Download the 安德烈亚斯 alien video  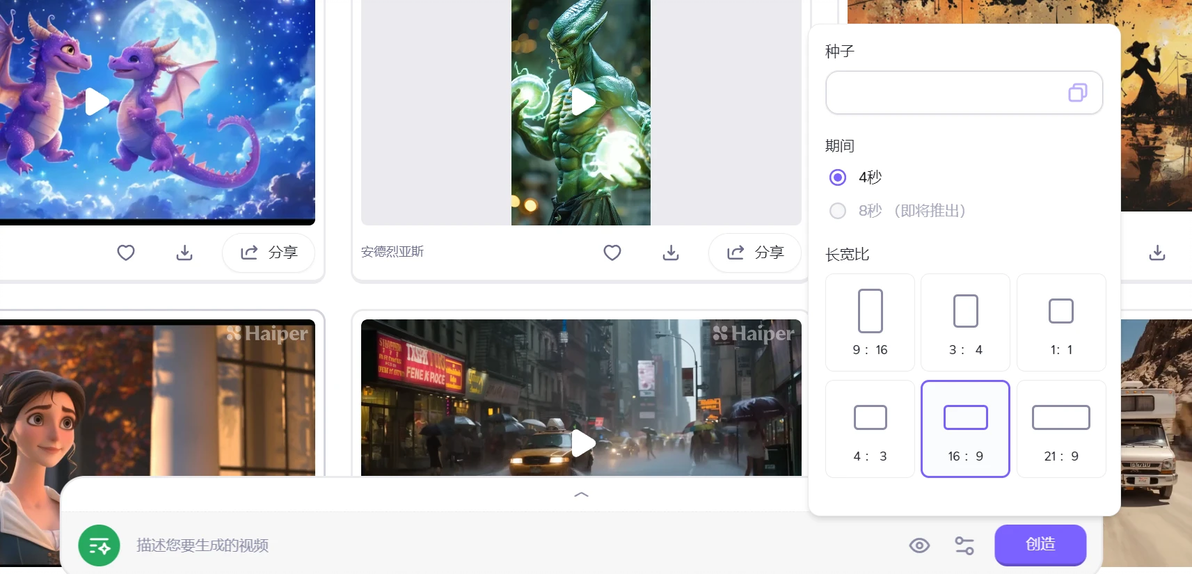coord(670,252)
